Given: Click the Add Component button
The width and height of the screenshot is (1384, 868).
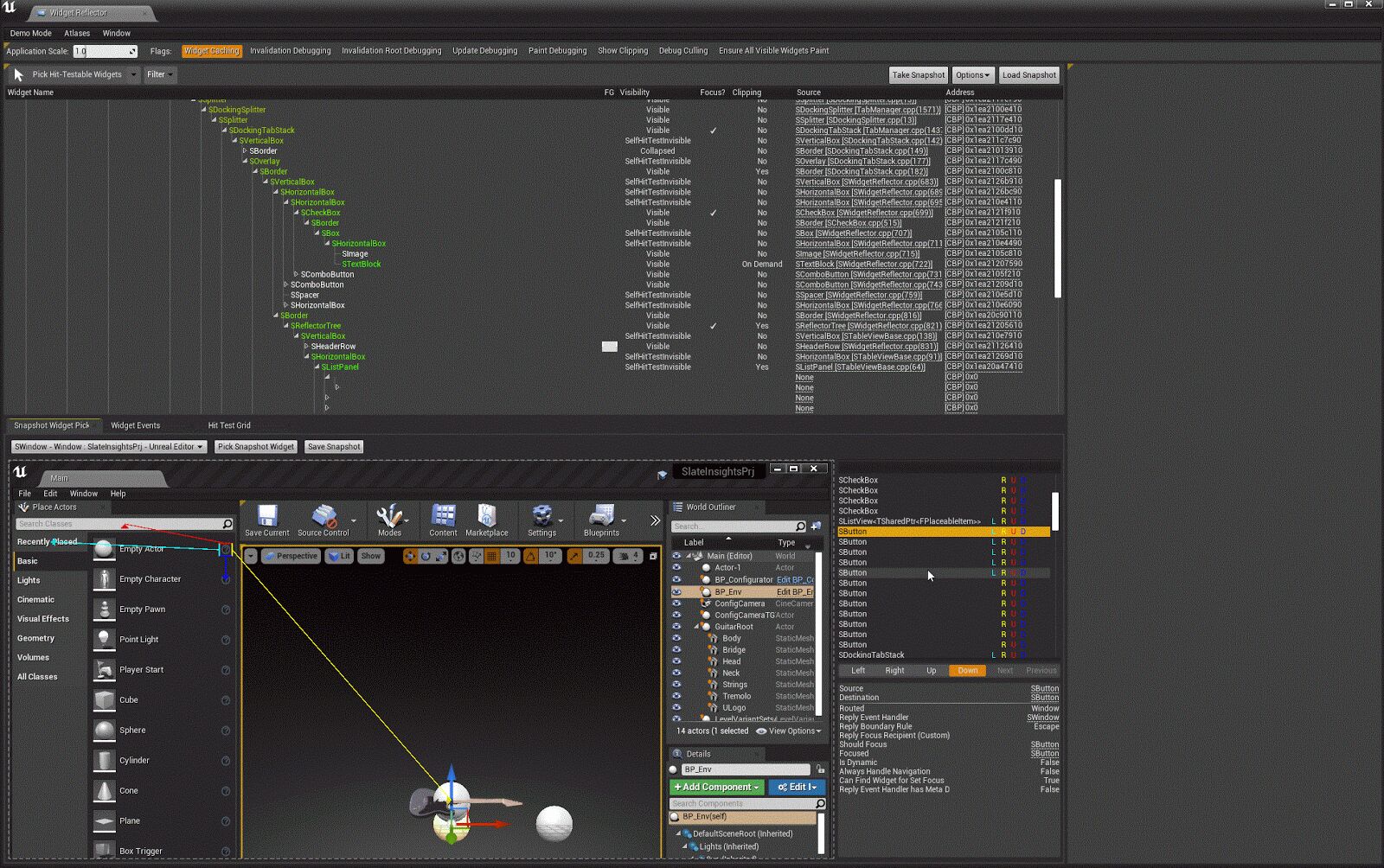Looking at the screenshot, I should (x=715, y=787).
